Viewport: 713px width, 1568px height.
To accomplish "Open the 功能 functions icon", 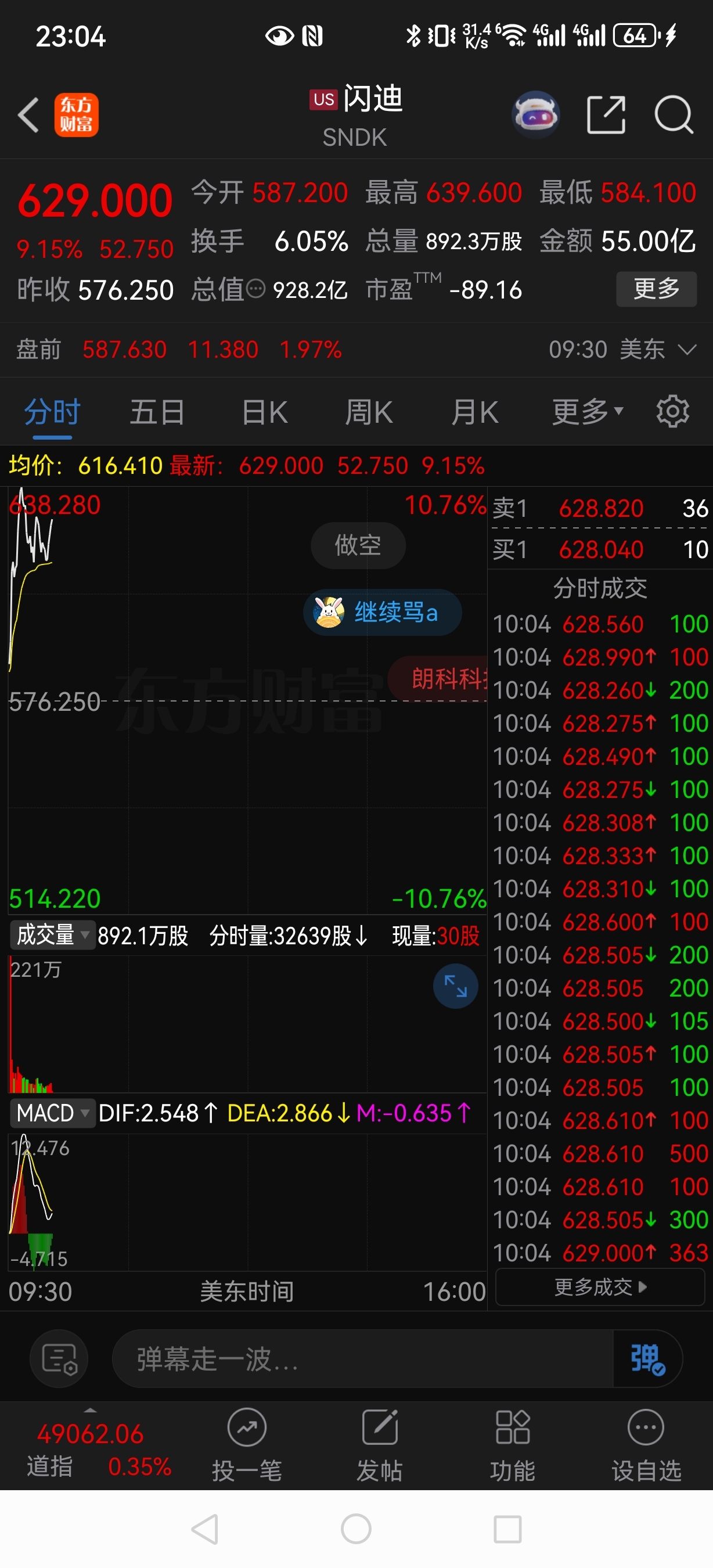I will click(x=513, y=1444).
